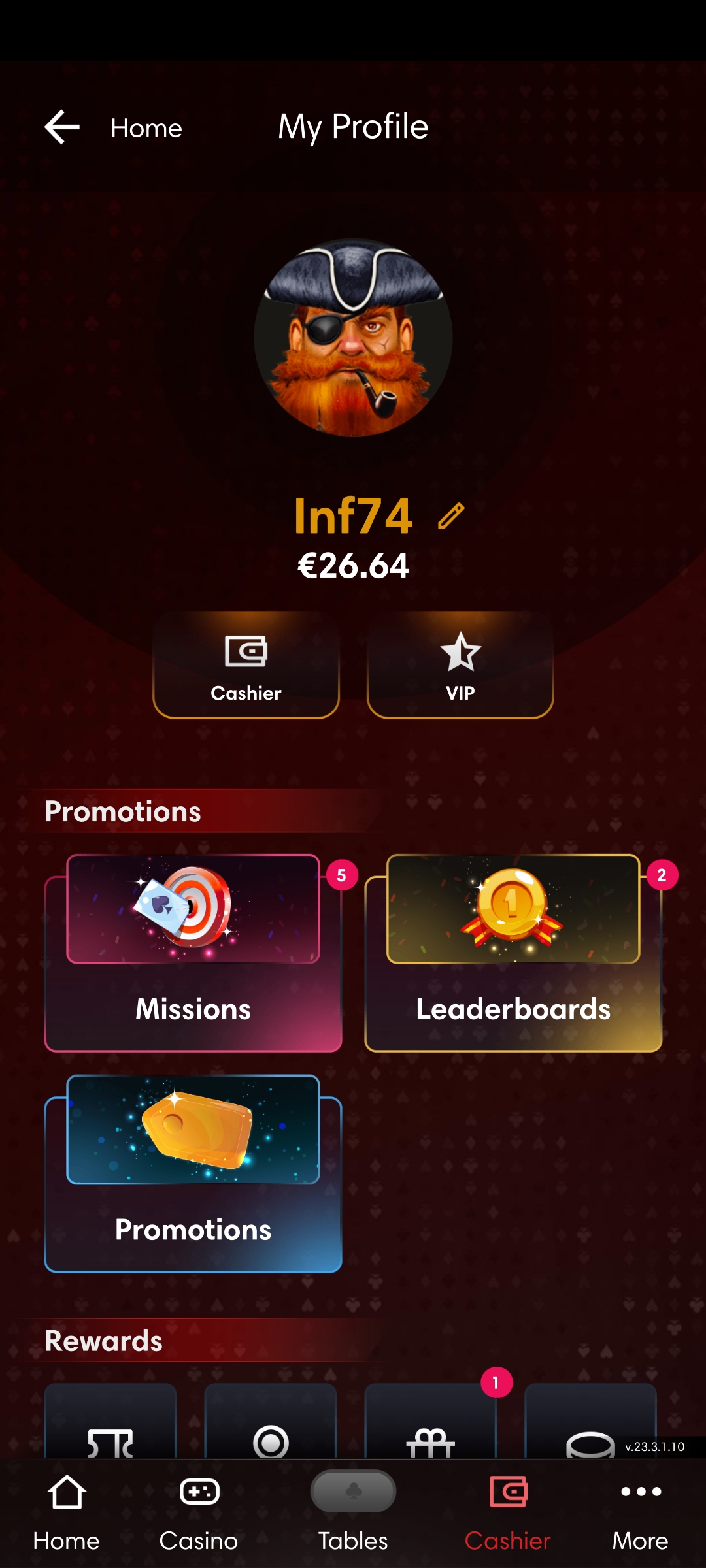
Task: Open the Leaderboards card
Action: point(513,953)
